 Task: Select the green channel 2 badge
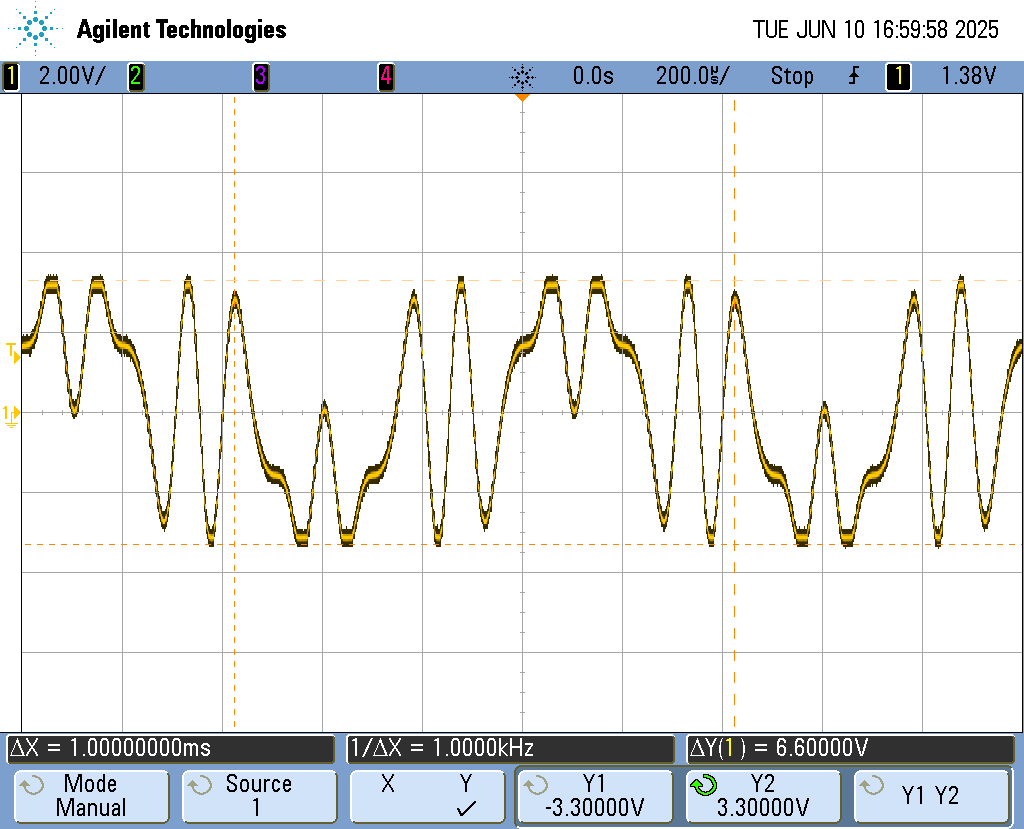click(x=135, y=76)
